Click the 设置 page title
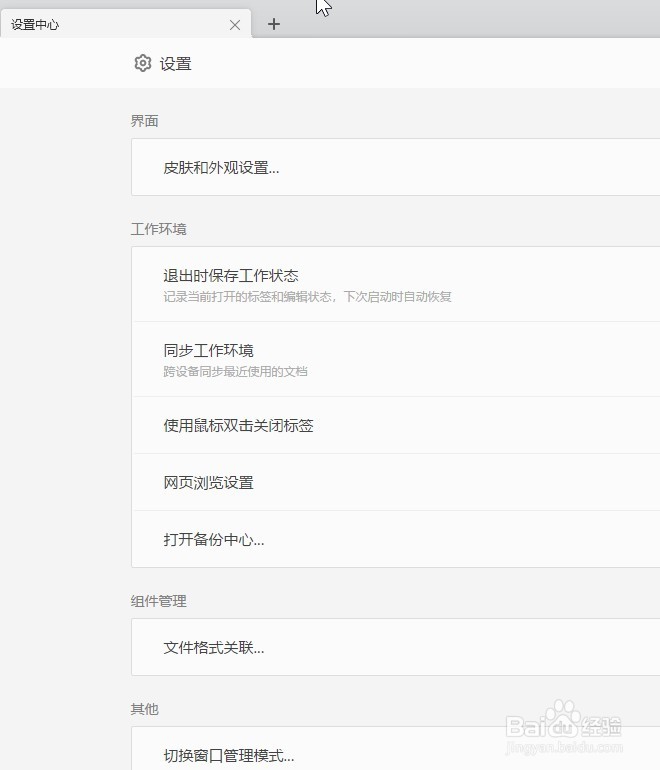Image resolution: width=660 pixels, height=770 pixels. coord(175,64)
